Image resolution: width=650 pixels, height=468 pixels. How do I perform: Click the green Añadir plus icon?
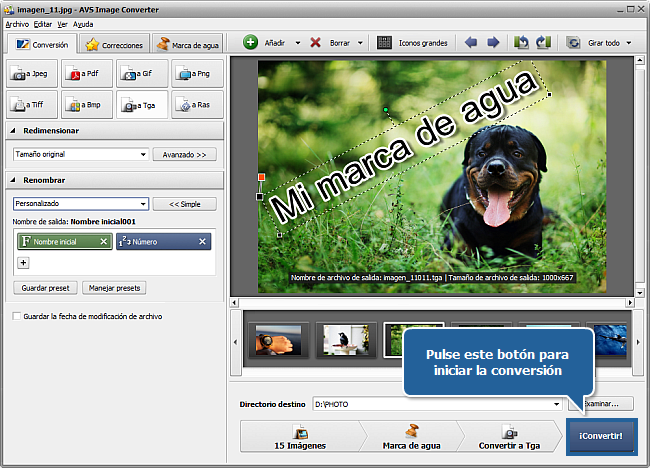click(251, 43)
